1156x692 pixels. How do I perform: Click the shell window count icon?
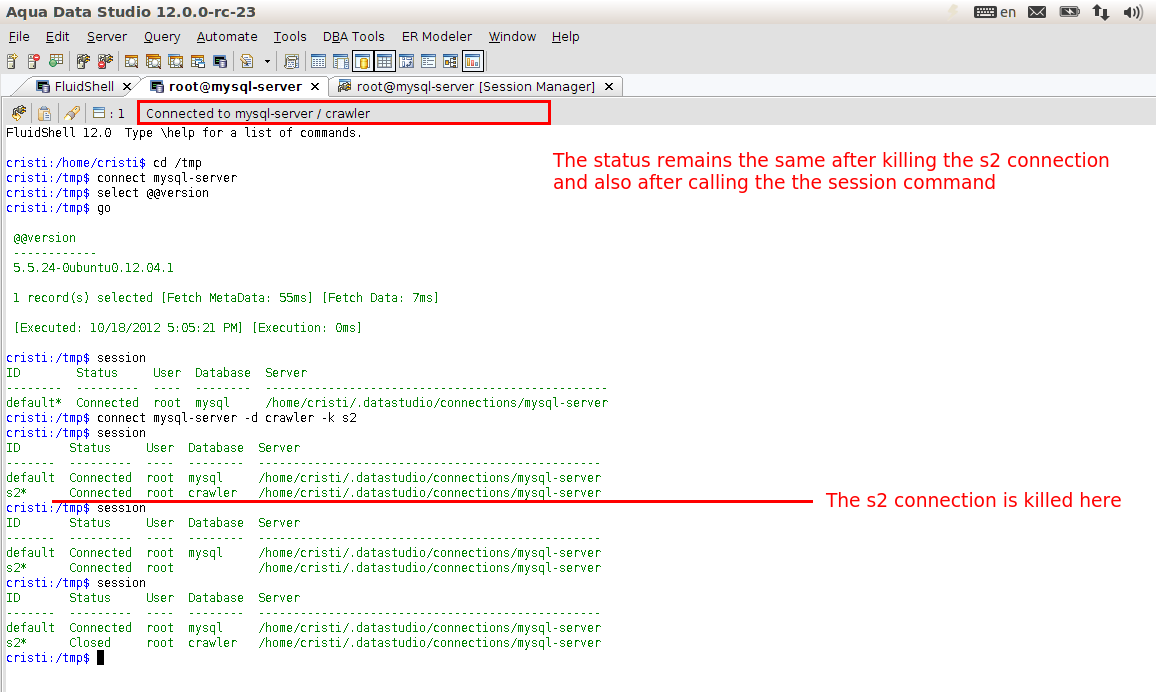point(100,113)
